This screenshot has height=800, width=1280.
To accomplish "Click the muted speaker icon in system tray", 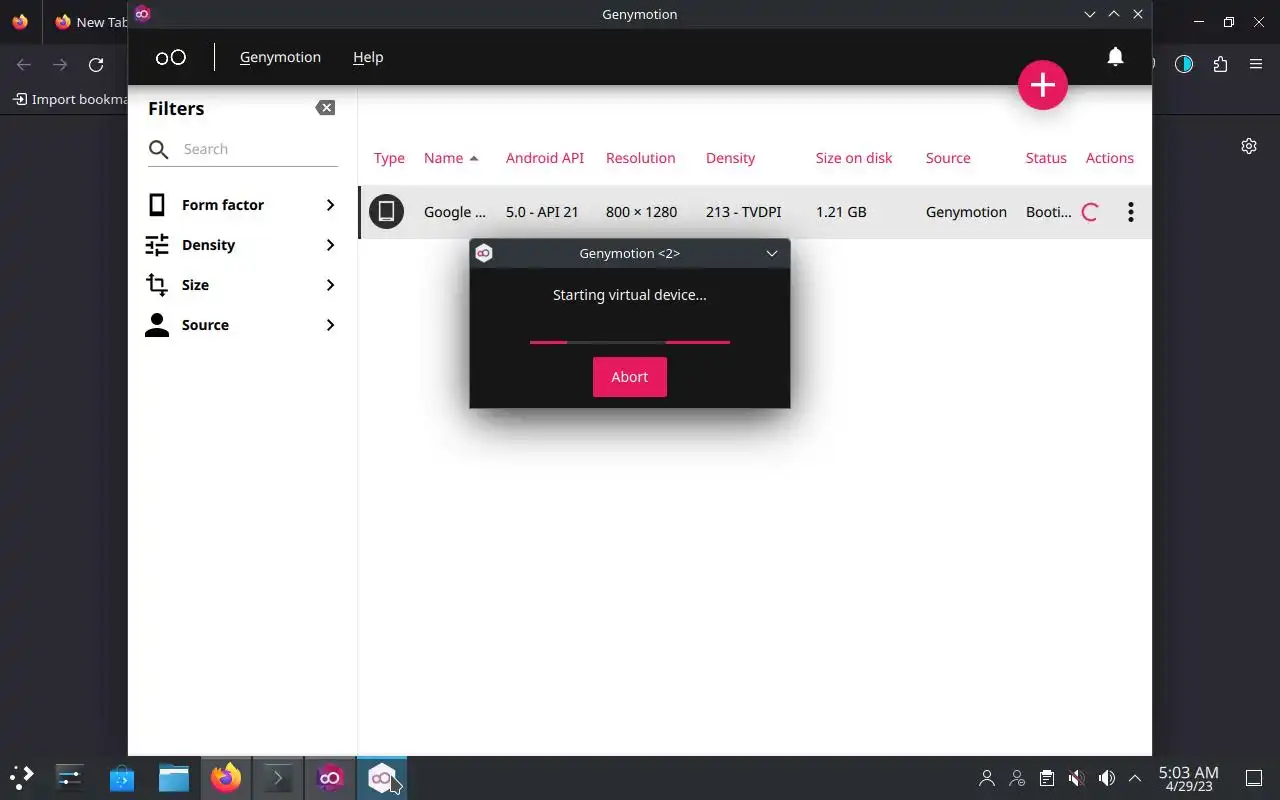I will (1076, 778).
